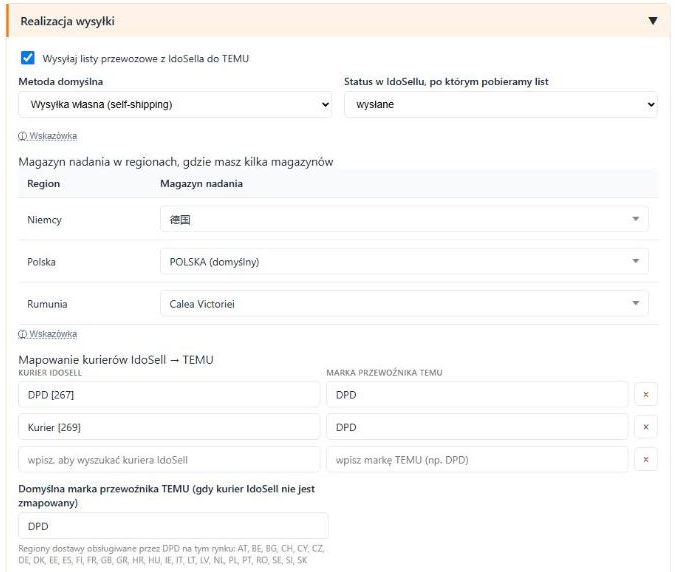Click the DPD [267] IdoSell courier field

click(x=169, y=395)
